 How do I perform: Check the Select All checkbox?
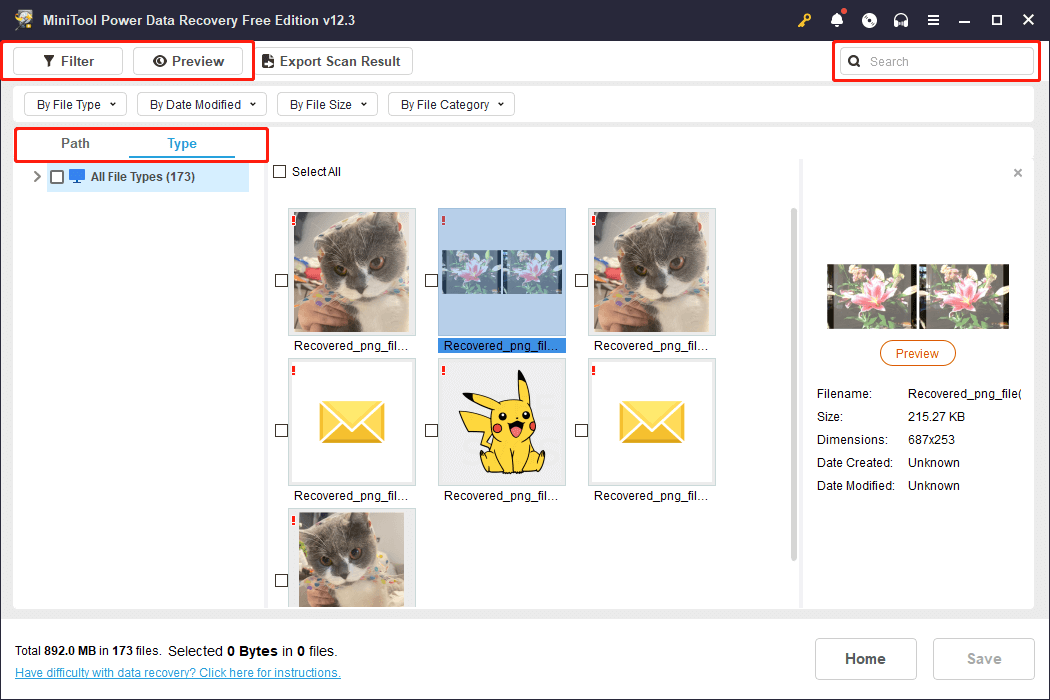pos(280,172)
